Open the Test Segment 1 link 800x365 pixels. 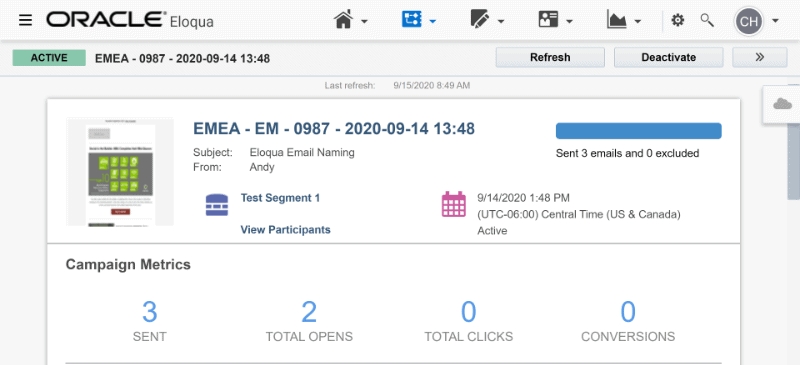[280, 198]
